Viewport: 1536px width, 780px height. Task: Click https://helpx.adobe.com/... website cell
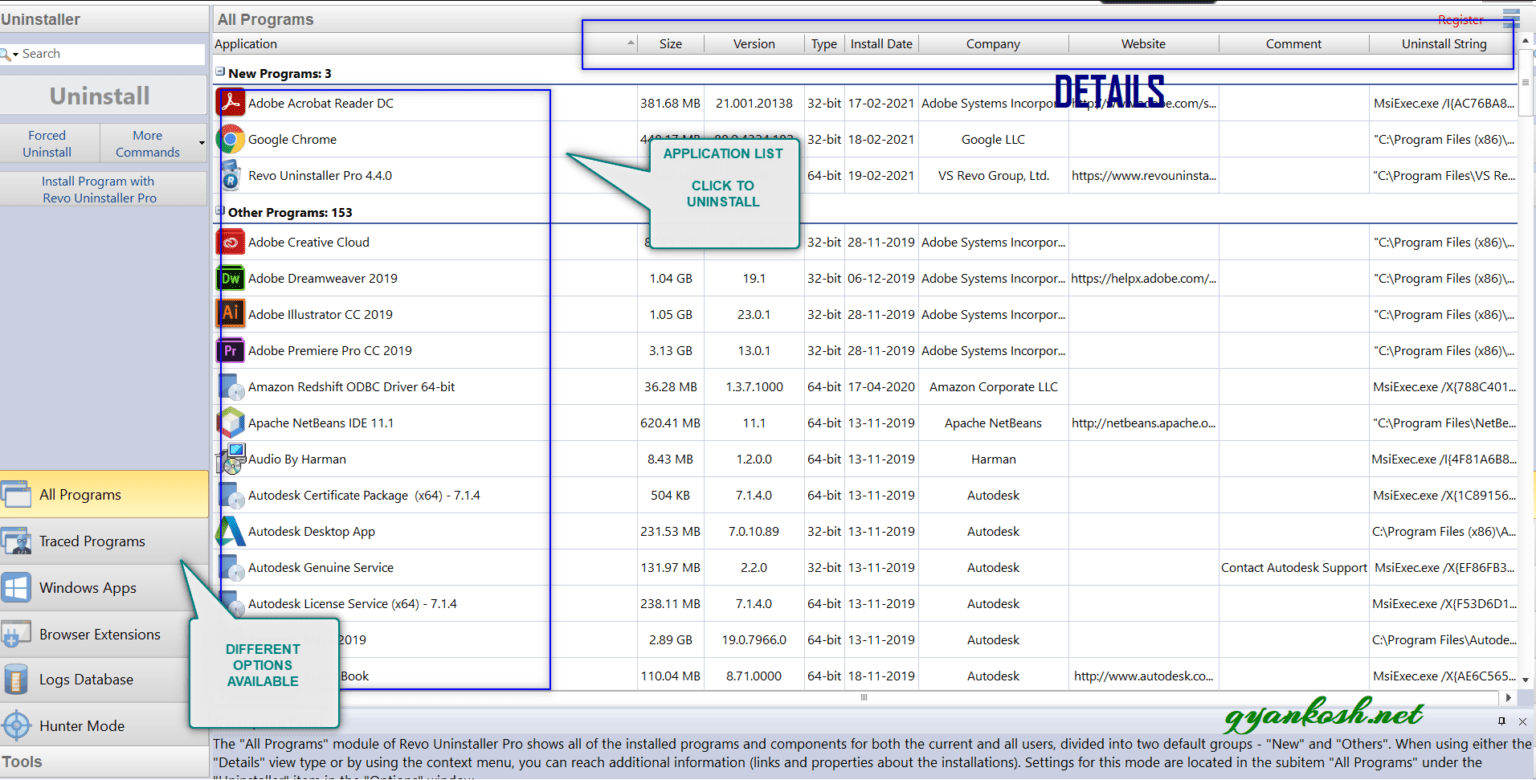pyautogui.click(x=1144, y=278)
